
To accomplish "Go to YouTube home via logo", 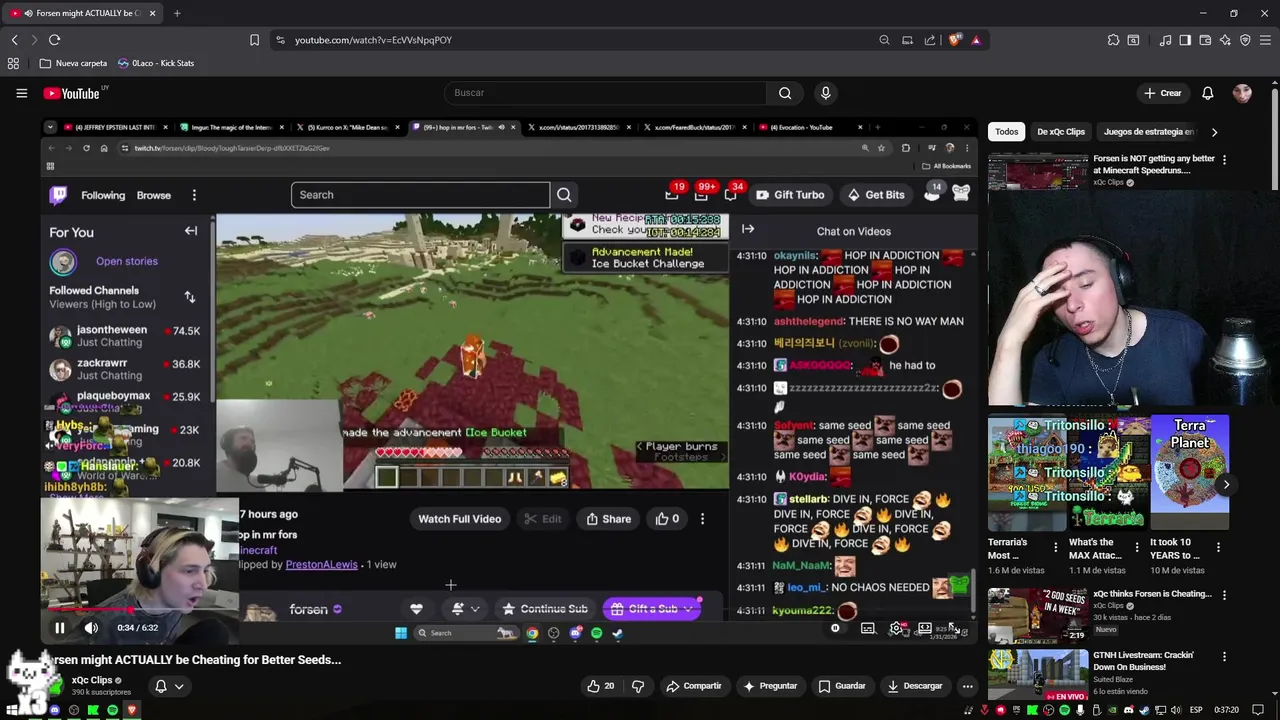I will 73,93.
